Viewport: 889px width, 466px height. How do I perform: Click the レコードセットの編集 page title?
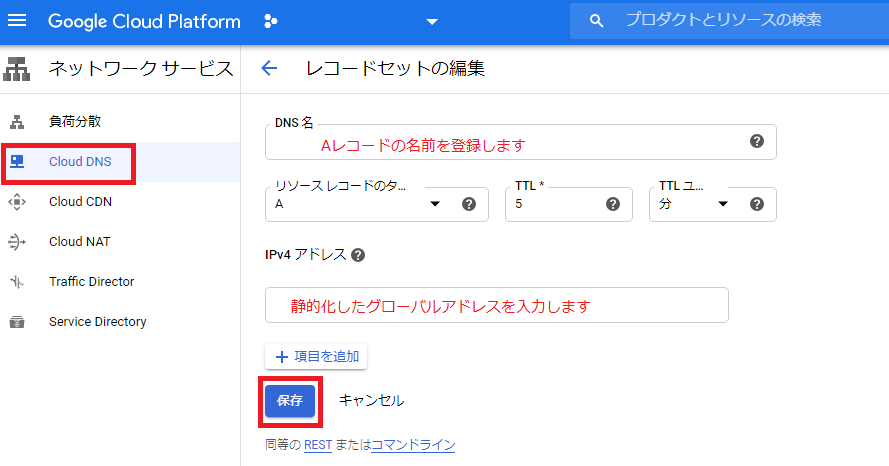[x=395, y=69]
